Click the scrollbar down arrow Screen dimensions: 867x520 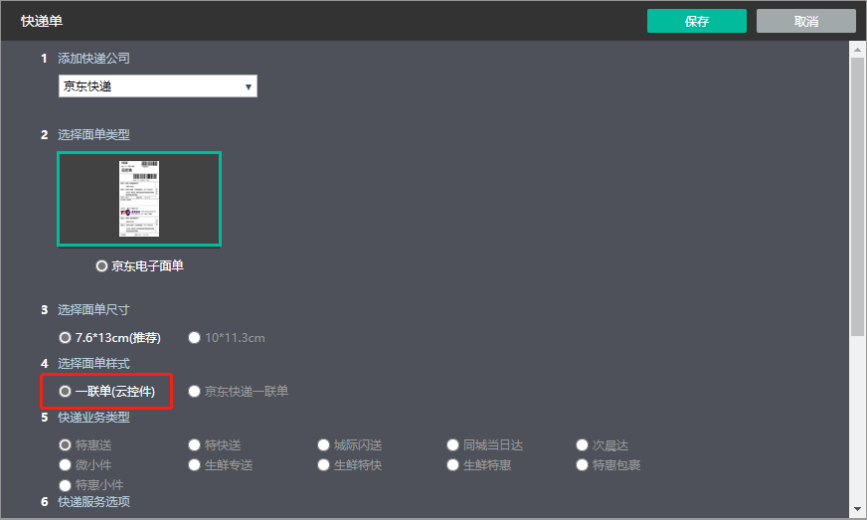tap(857, 509)
